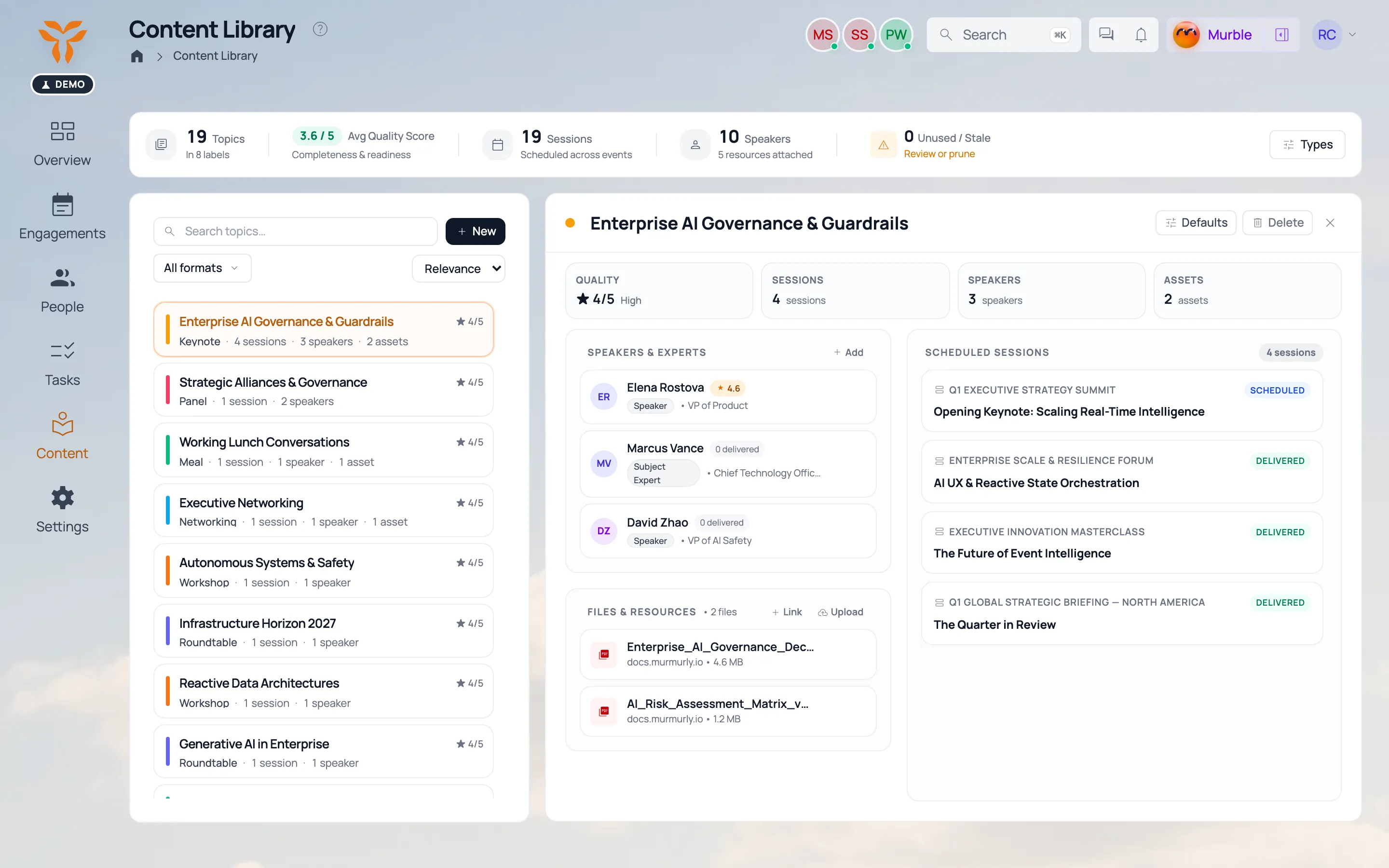Select the Executive Networking topic
1389x868 pixels.
[x=323, y=510]
